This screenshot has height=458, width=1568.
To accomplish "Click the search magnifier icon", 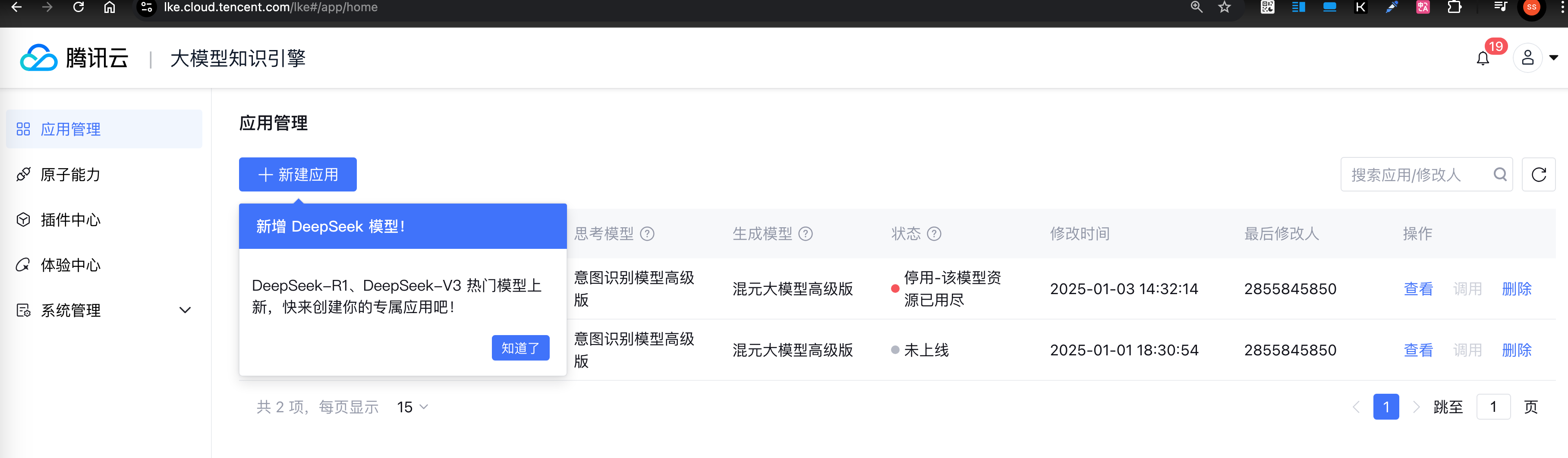I will [x=1500, y=175].
